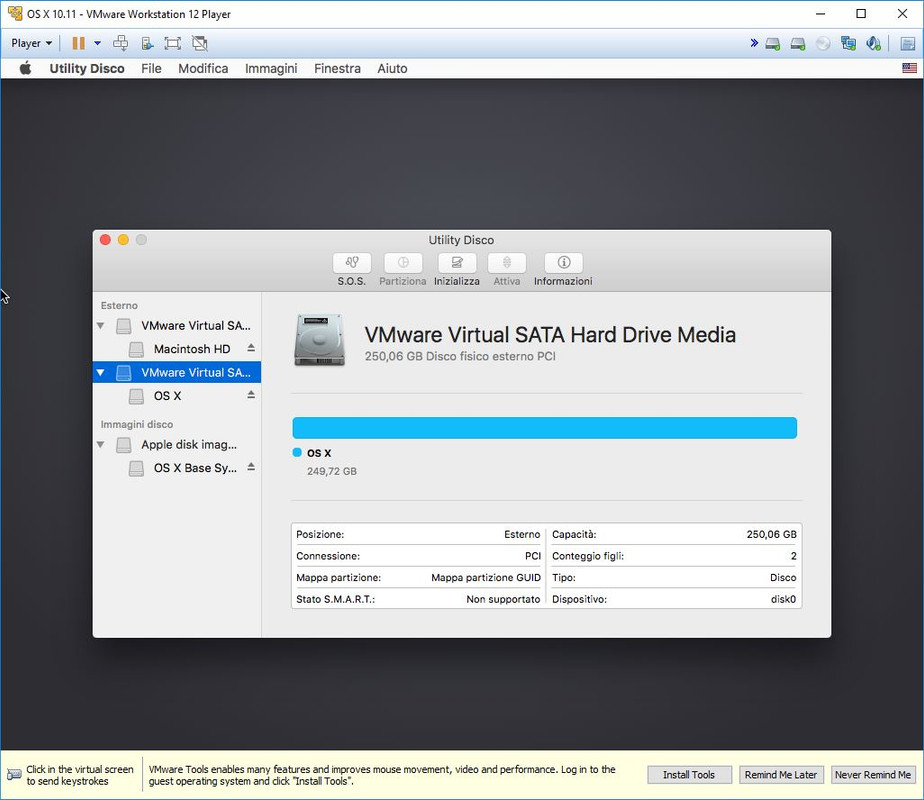Click the Mappa partizione GUID value
The width and height of the screenshot is (924, 800).
(486, 578)
